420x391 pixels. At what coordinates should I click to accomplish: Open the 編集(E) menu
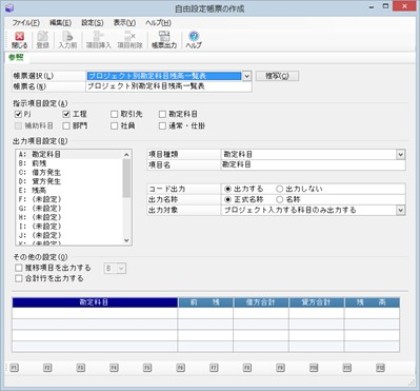pyautogui.click(x=60, y=23)
